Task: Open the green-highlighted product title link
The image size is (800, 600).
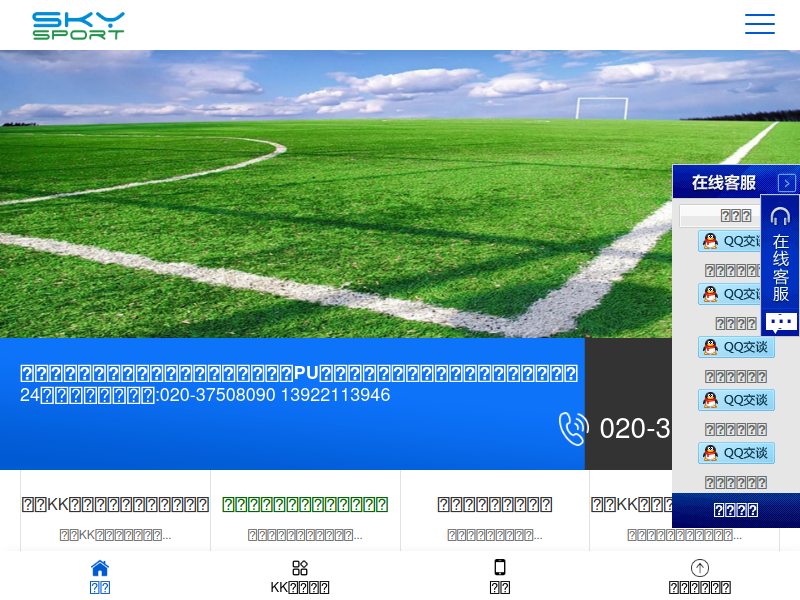Action: pyautogui.click(x=305, y=505)
